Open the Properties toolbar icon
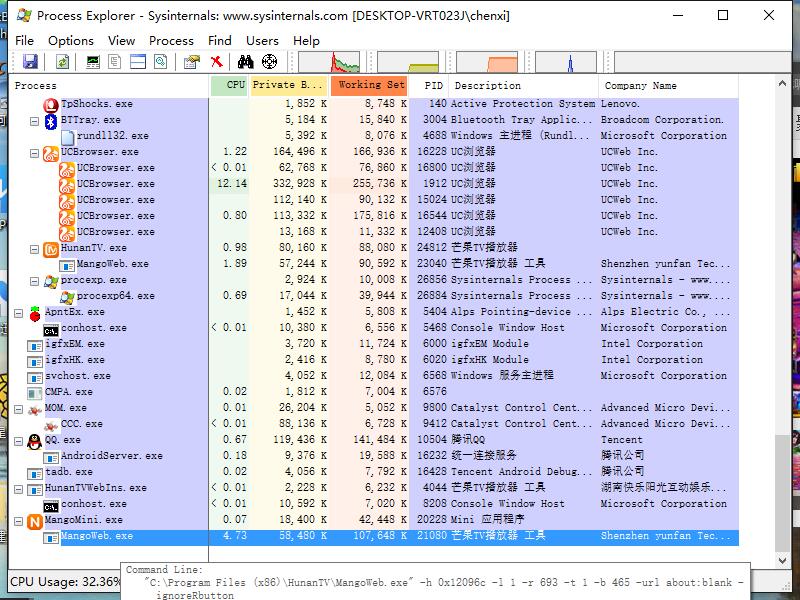Screen dimensions: 800x600 pyautogui.click(x=192, y=62)
